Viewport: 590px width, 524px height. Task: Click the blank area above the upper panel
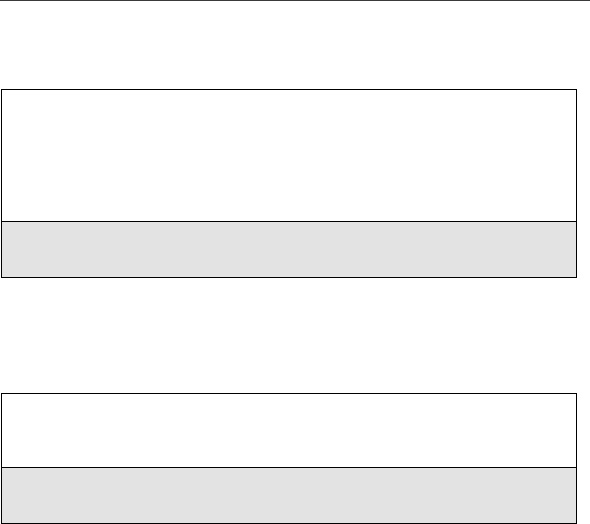click(x=289, y=45)
